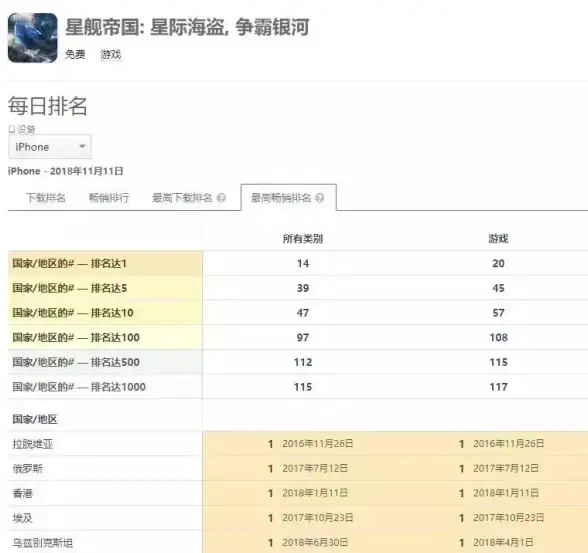
Task: Click 2018年6月30日 date in 乌兹别克斯坦 row
Action: 315,543
